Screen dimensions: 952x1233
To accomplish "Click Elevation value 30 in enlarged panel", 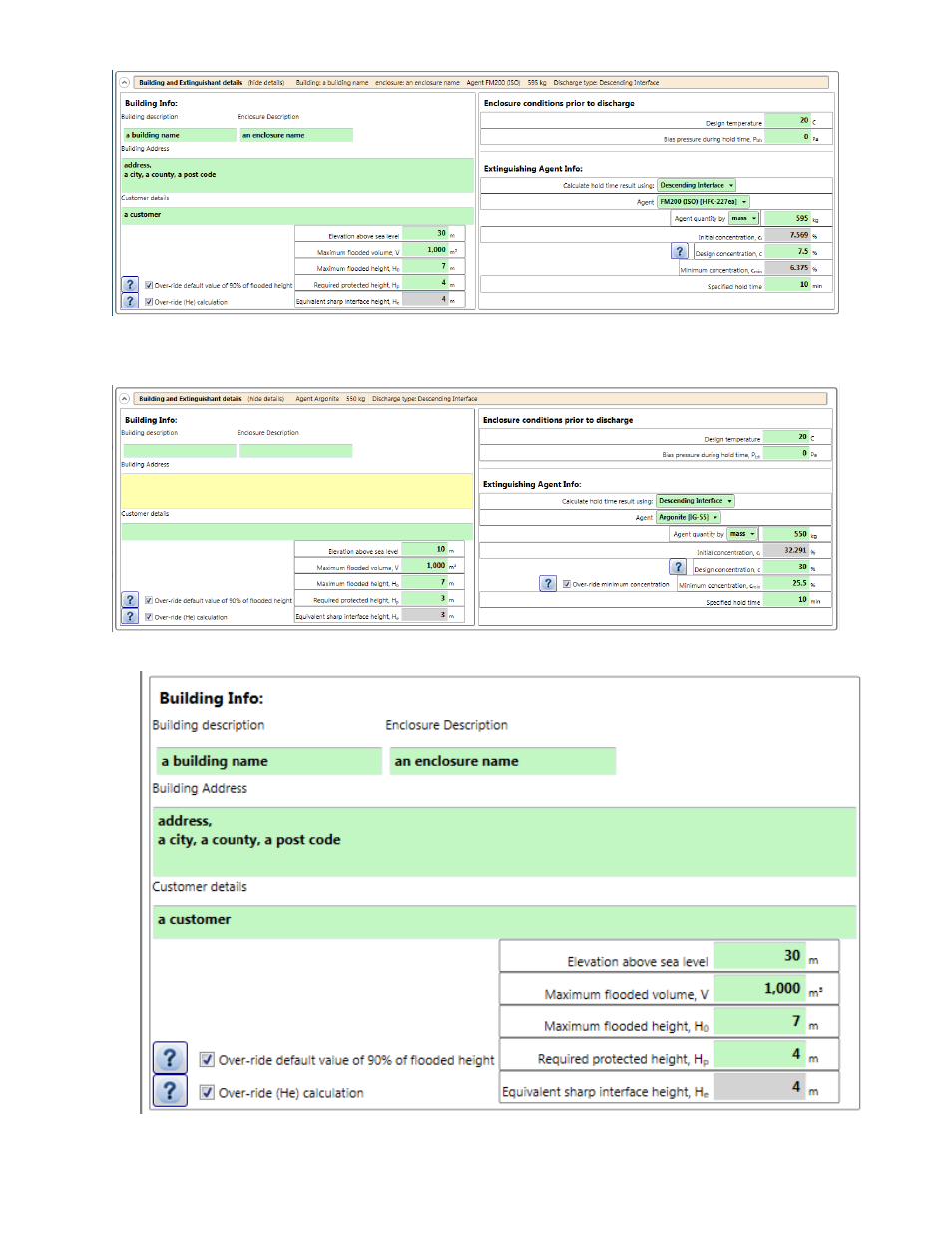I will [759, 956].
